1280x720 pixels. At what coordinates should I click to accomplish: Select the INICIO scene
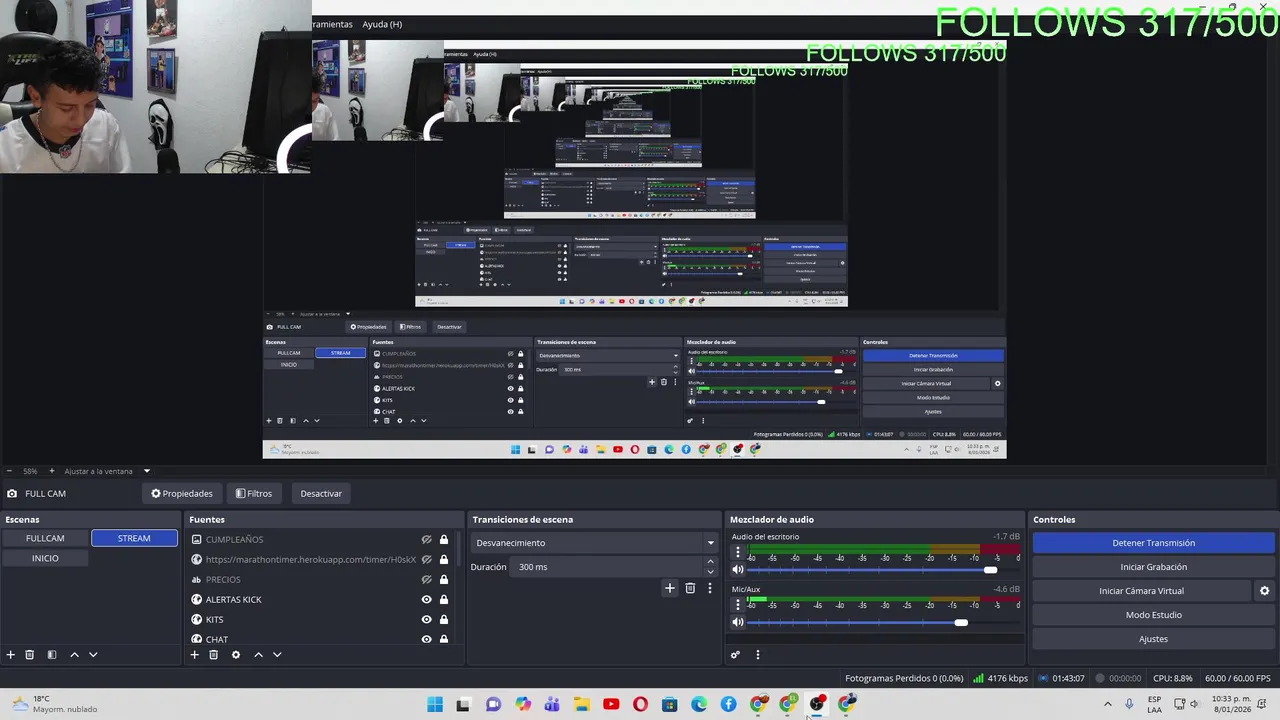coord(45,558)
